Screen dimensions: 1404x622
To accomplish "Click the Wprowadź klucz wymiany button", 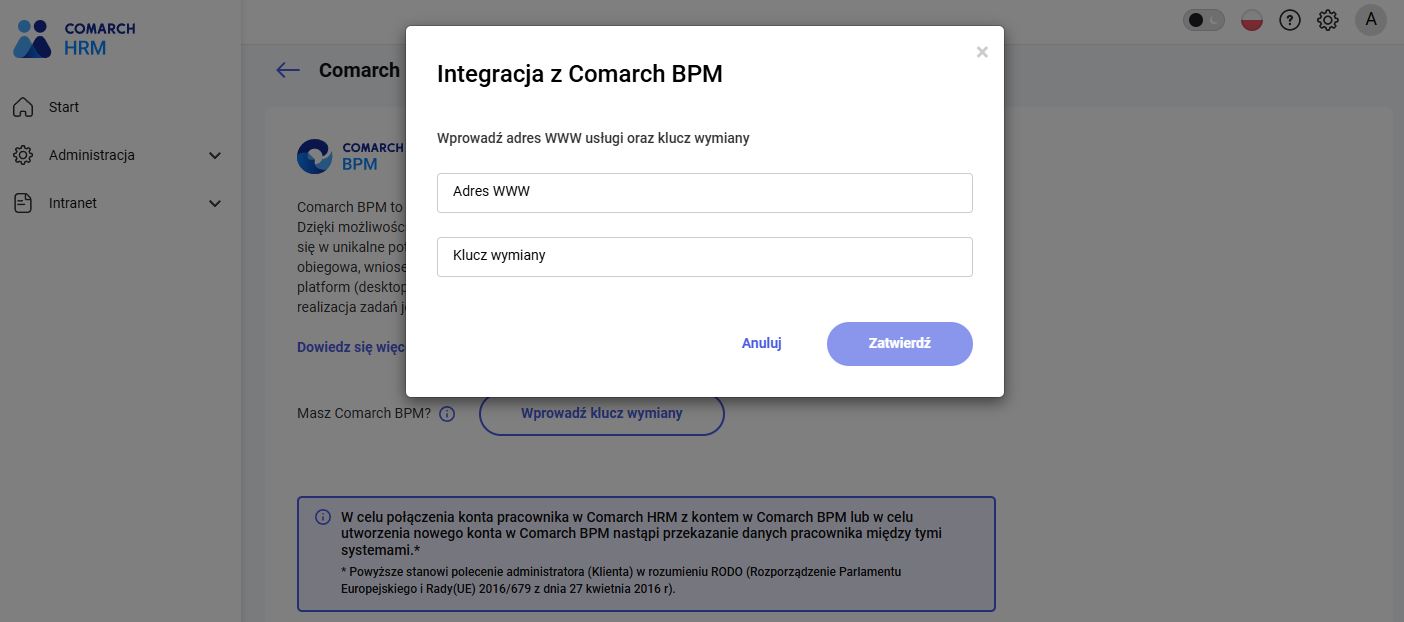I will tap(602, 414).
